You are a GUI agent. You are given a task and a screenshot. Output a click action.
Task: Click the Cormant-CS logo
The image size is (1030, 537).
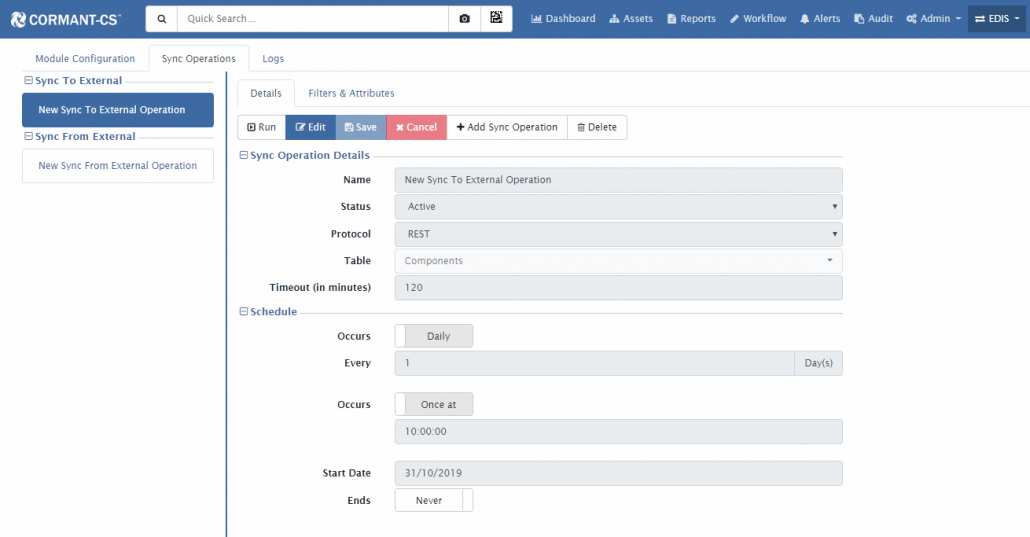65,19
